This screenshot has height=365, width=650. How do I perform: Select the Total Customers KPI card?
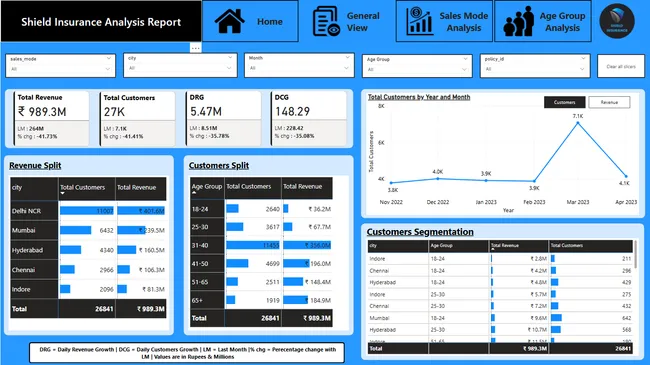tap(137, 118)
